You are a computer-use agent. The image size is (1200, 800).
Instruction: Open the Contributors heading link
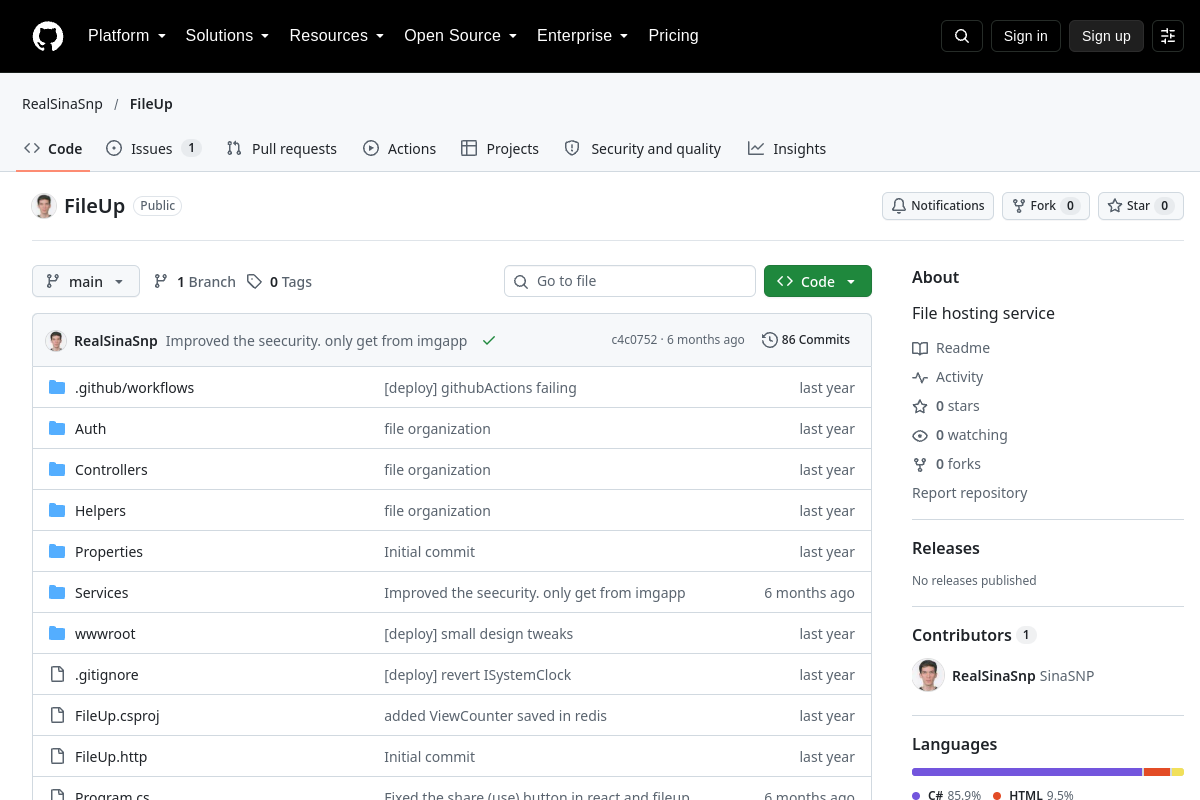(974, 635)
